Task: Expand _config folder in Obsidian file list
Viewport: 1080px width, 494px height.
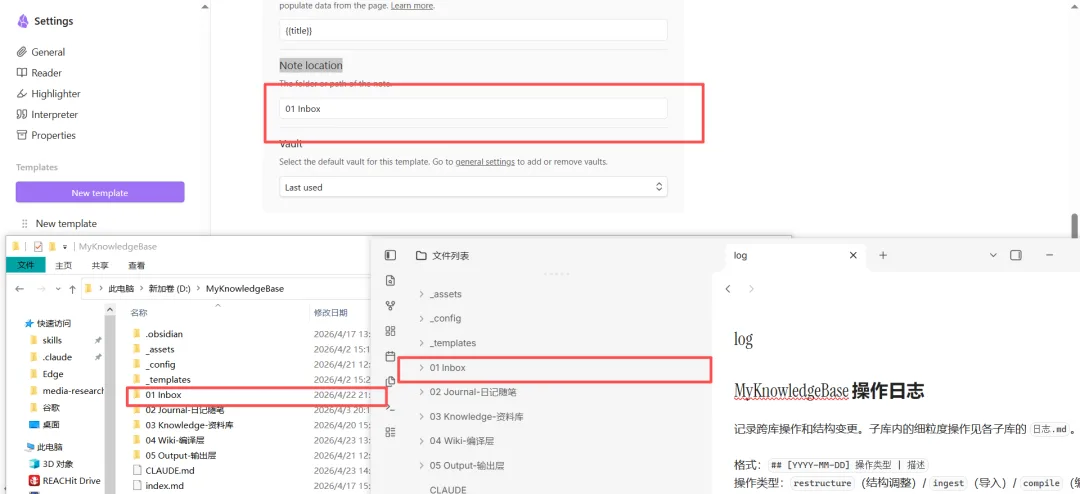Action: 421,318
